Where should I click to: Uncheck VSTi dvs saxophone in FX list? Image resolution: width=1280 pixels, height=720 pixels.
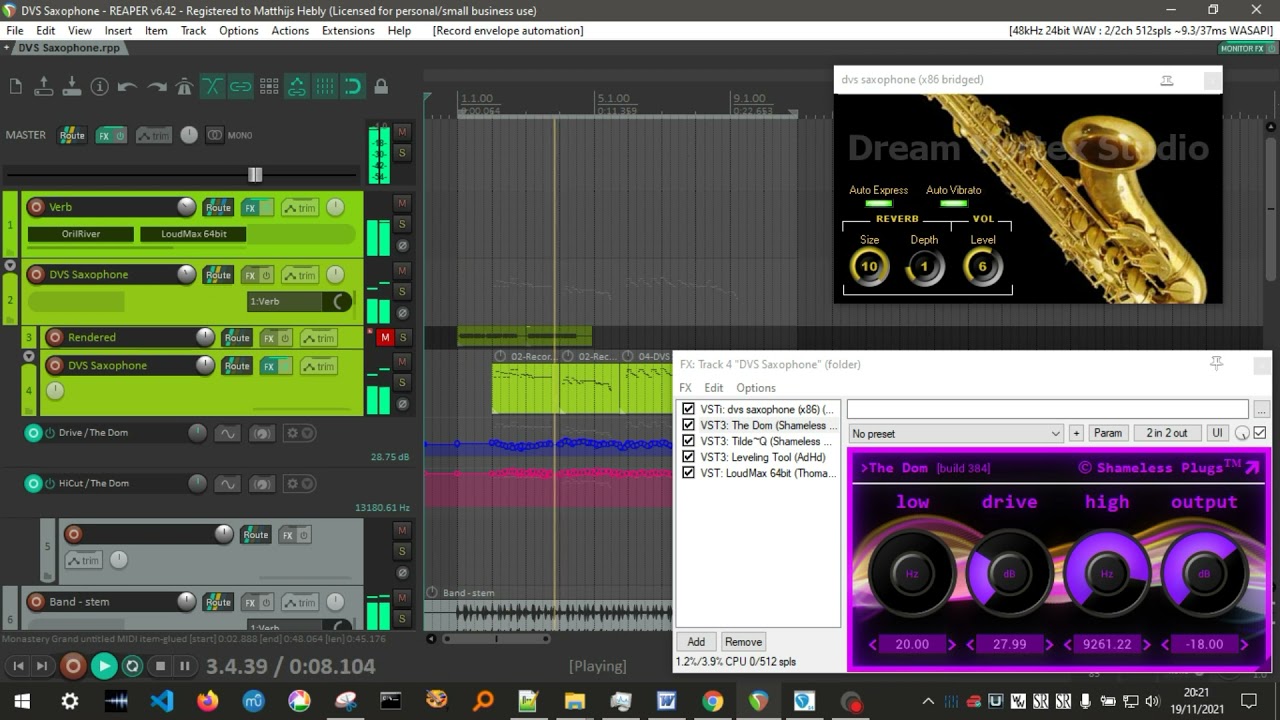[688, 409]
